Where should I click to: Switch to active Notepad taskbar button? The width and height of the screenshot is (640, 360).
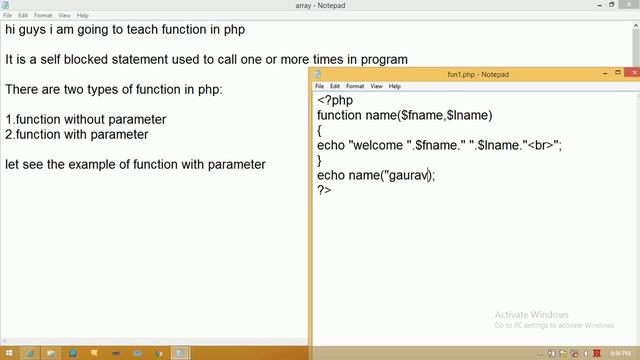tap(180, 353)
